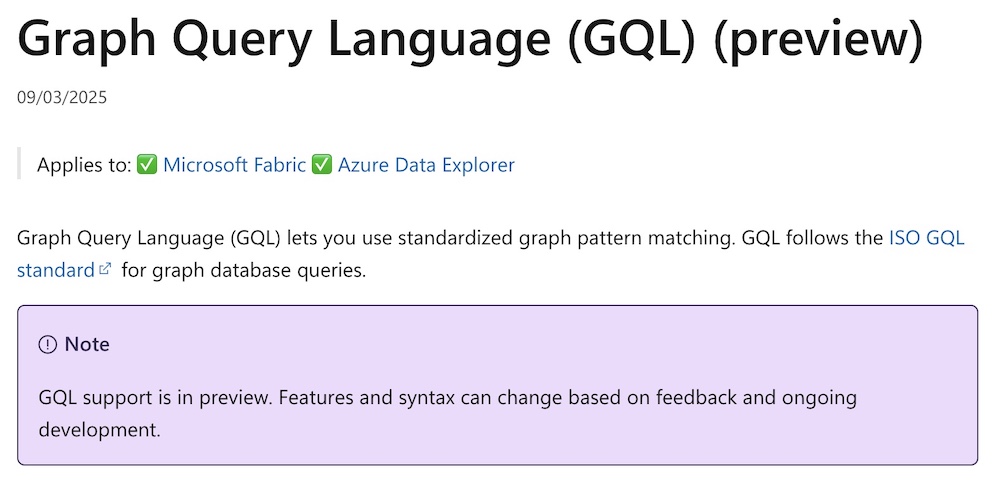Image resolution: width=1000 pixels, height=484 pixels.
Task: Click the GQL support is in preview sentence
Action: click(156, 398)
